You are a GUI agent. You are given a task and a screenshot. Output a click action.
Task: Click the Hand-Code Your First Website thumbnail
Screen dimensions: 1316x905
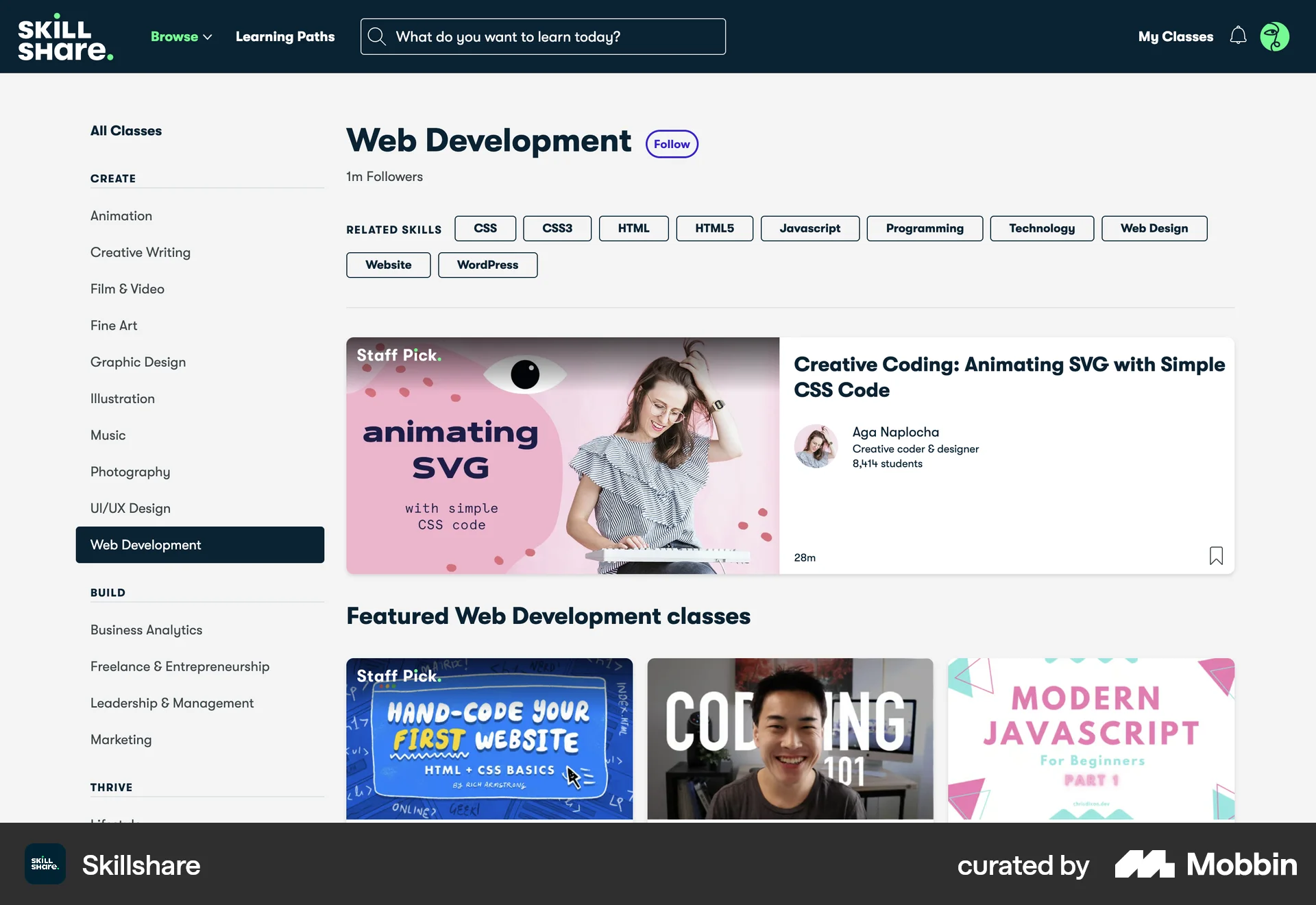[x=489, y=739]
